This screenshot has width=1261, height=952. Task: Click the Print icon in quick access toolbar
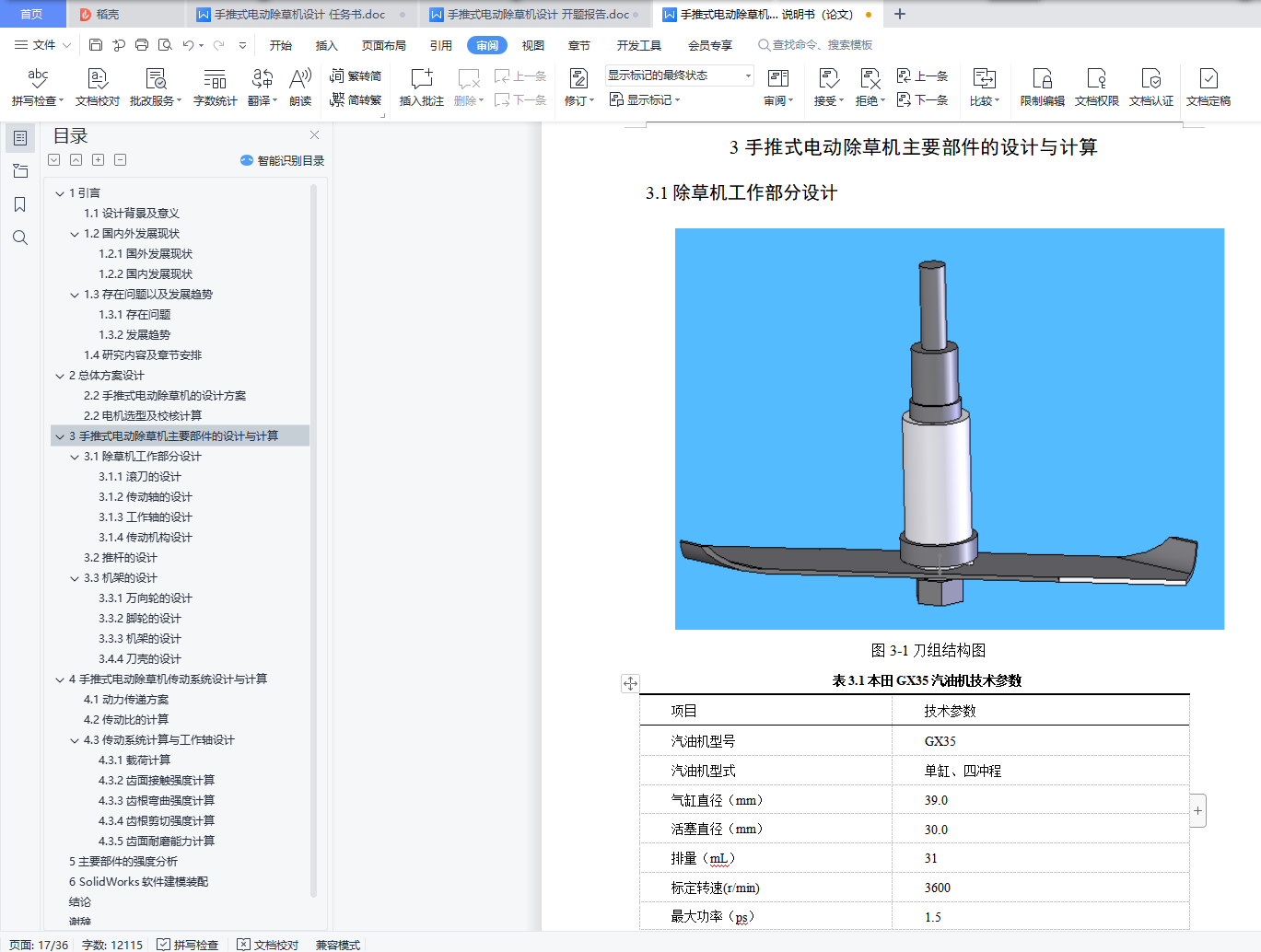(x=142, y=45)
